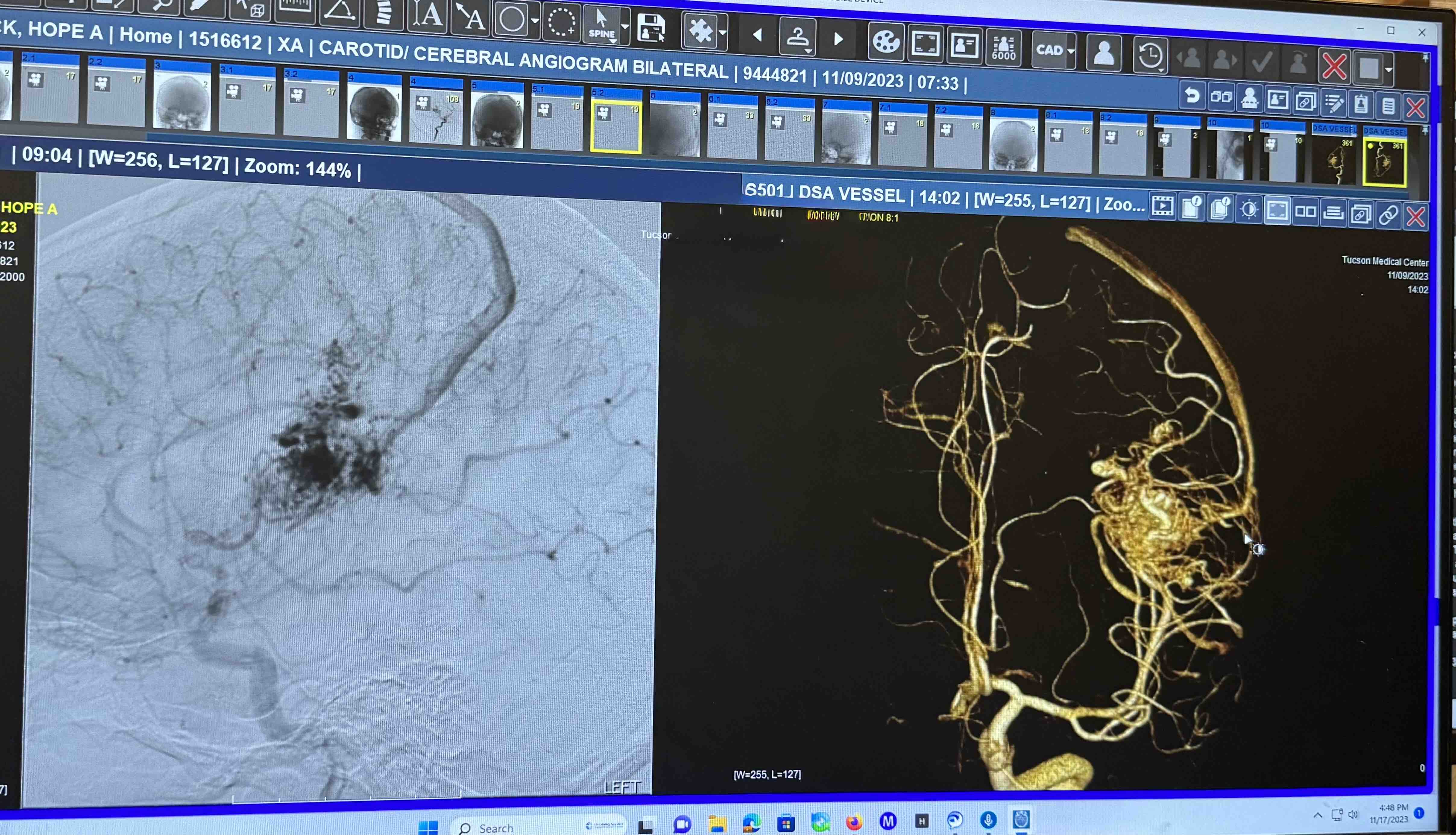1456x835 pixels.
Task: Open series 4 thumbnail with 108 frames
Action: click(x=436, y=116)
